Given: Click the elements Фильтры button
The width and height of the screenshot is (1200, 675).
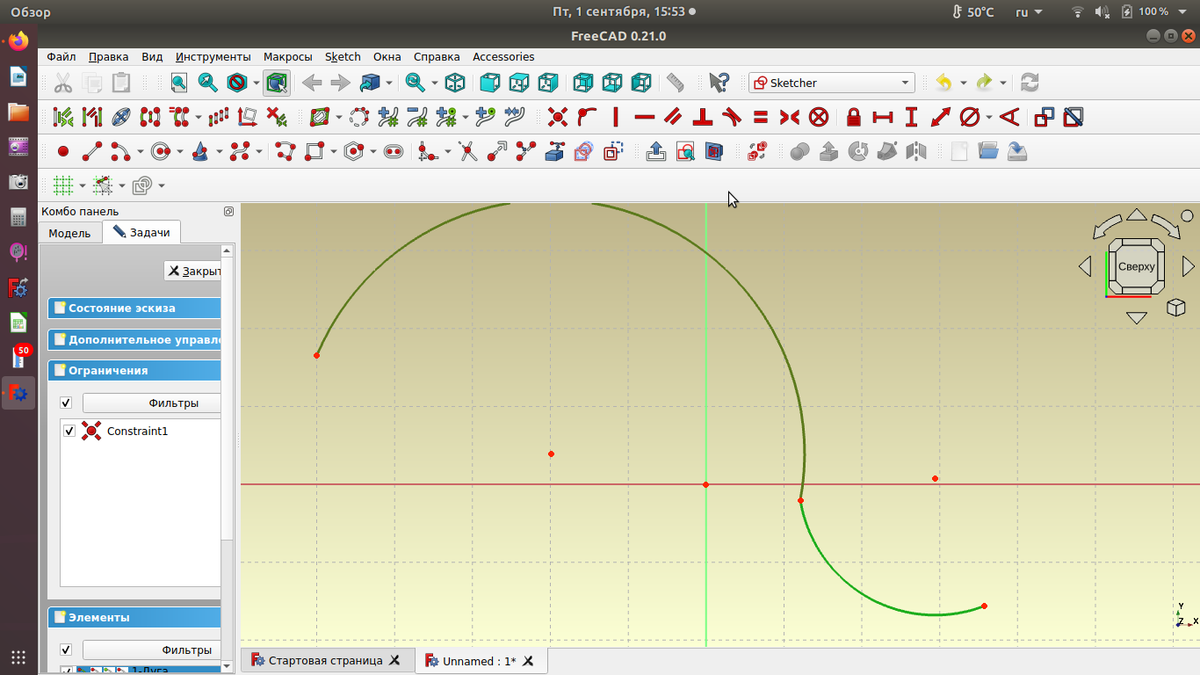Looking at the screenshot, I should 152,650.
